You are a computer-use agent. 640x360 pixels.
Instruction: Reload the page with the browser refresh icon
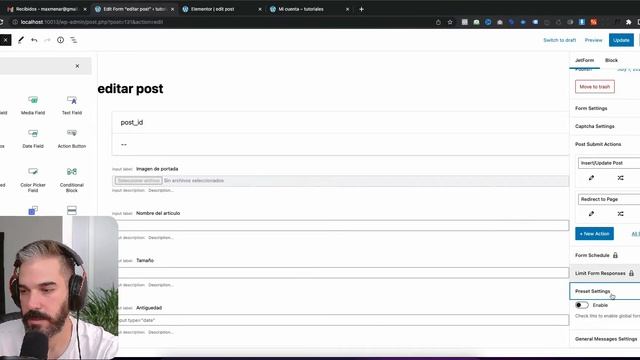(x=1, y=22)
